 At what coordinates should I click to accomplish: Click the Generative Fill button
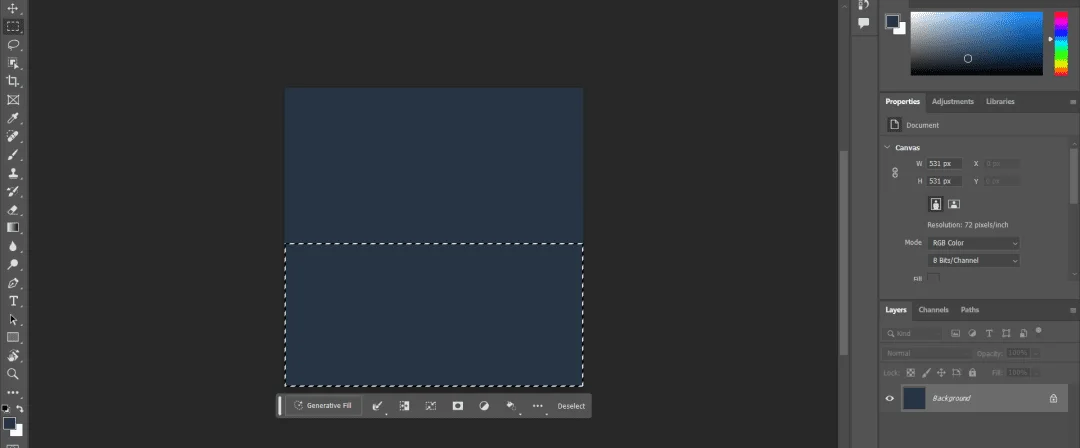(x=323, y=406)
